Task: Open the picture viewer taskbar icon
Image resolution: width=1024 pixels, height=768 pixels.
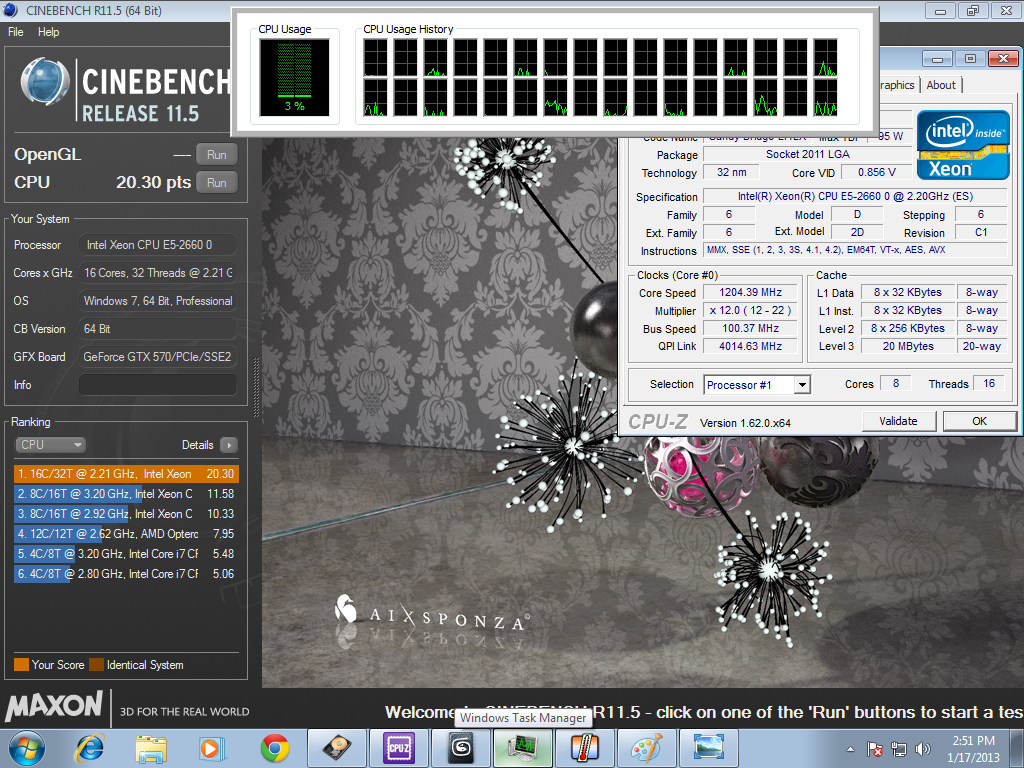Action: coord(709,748)
